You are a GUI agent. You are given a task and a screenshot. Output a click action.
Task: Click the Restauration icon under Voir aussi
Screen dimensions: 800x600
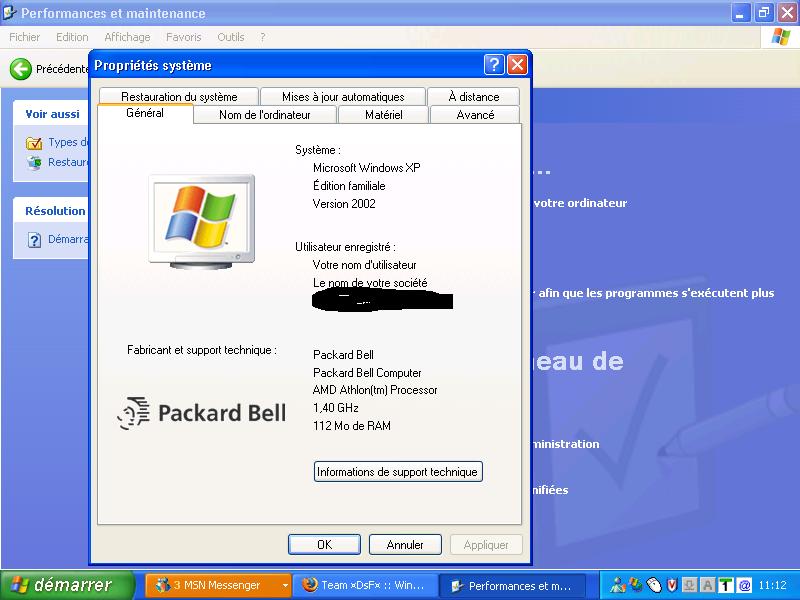[34, 163]
